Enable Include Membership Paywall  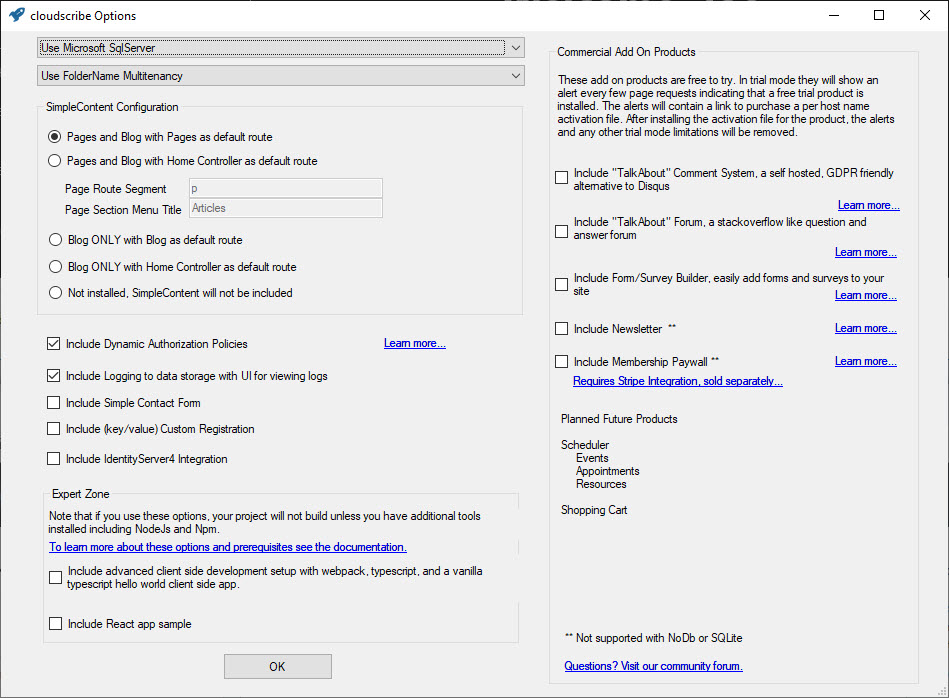[562, 361]
